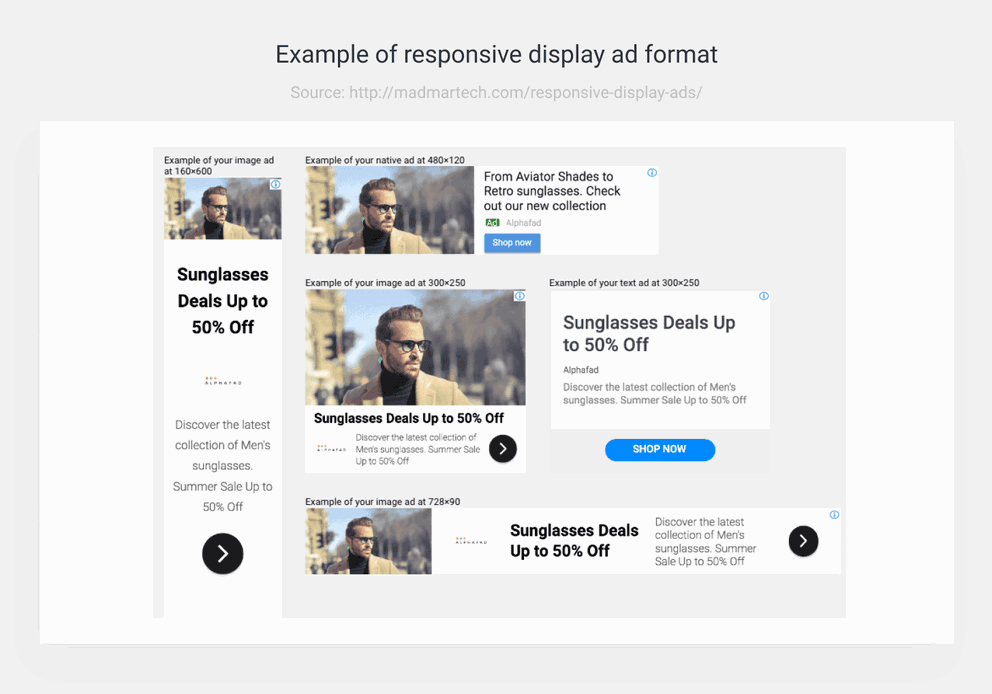
Task: Click the Alphafad brand name in the text ad
Action: (x=581, y=369)
